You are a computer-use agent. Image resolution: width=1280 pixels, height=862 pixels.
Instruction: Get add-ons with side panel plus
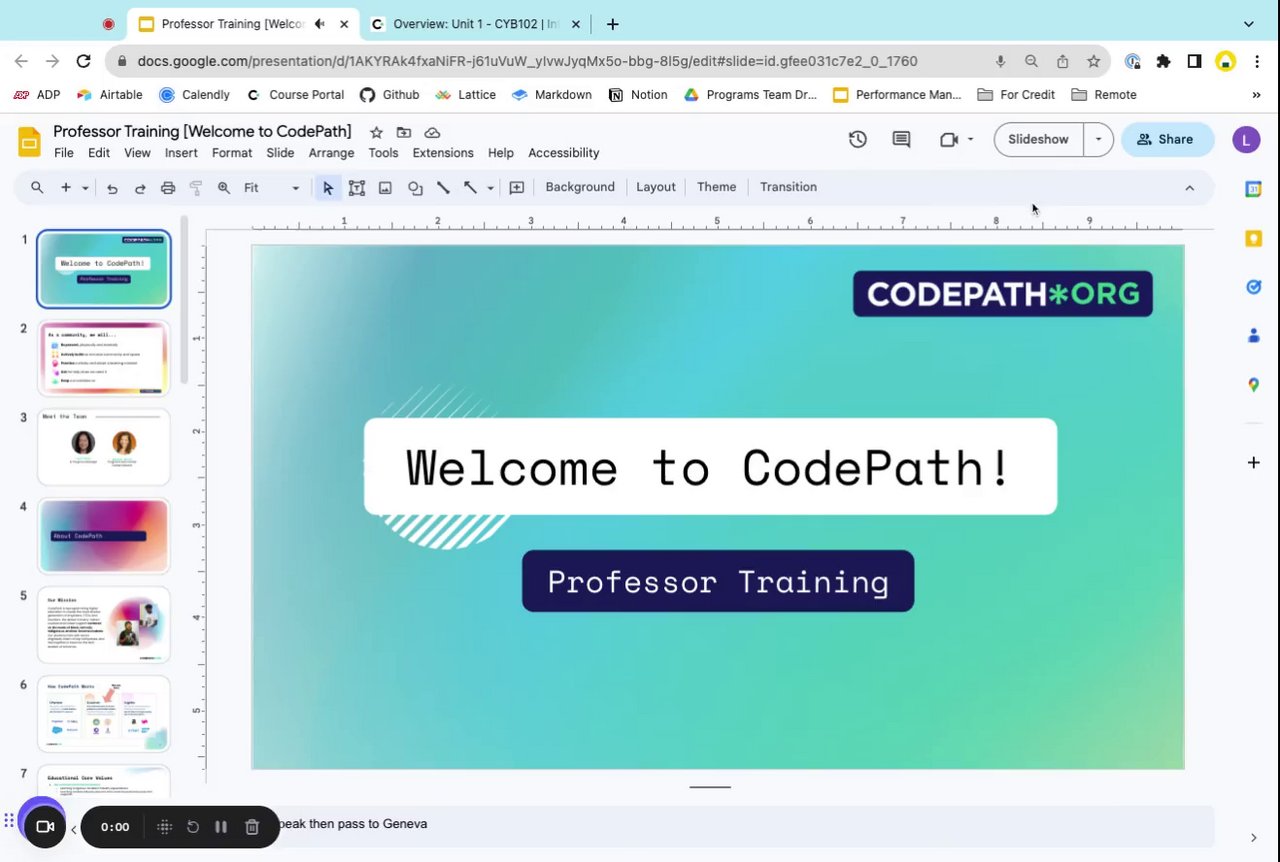click(1253, 462)
